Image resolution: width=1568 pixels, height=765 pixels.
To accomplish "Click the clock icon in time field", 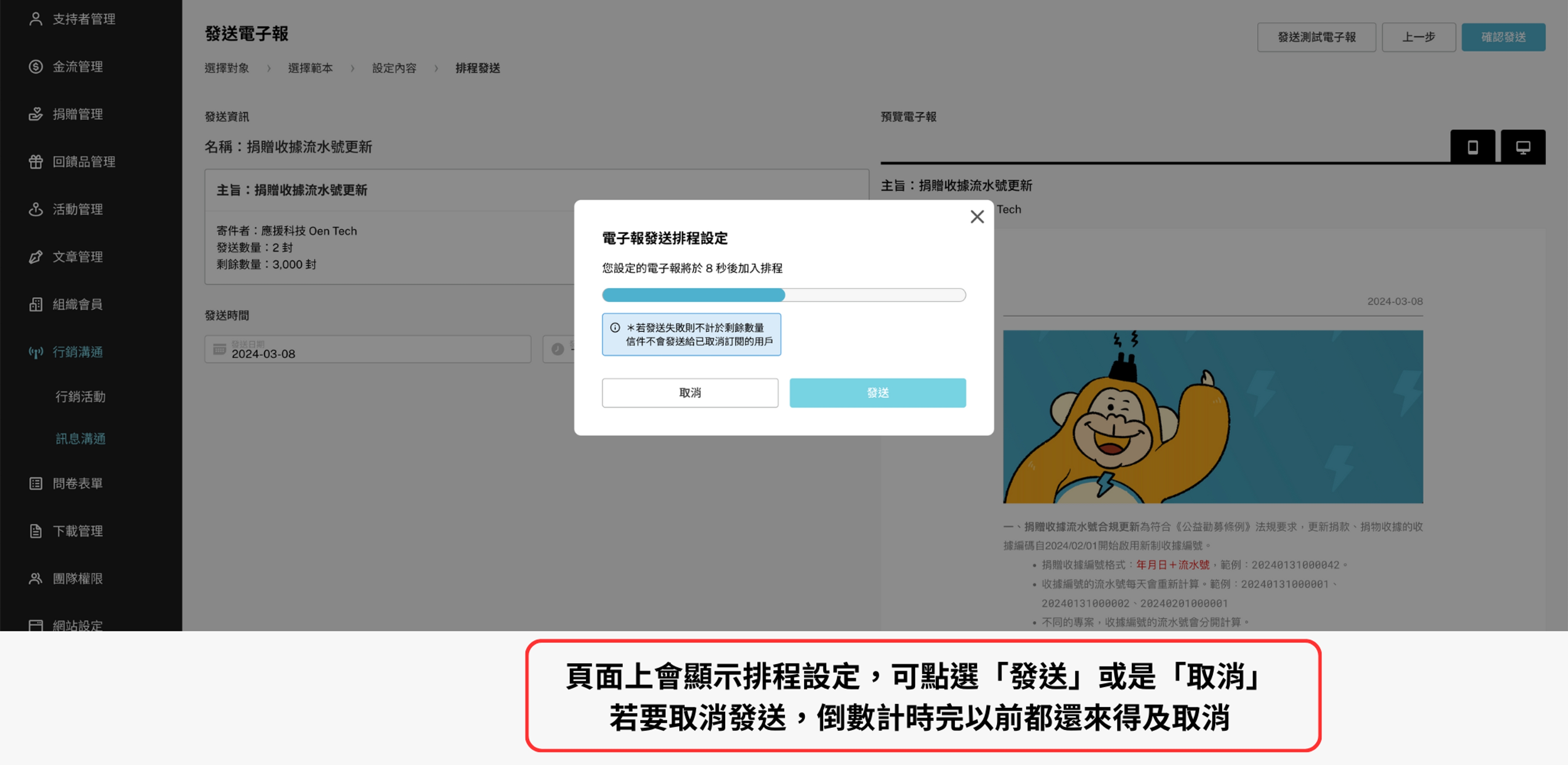I will point(557,349).
